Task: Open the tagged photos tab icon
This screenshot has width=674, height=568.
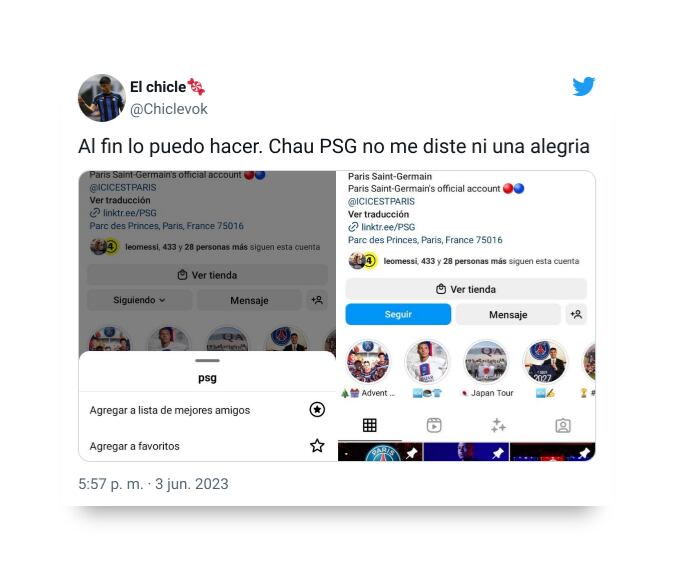Action: pyautogui.click(x=563, y=425)
